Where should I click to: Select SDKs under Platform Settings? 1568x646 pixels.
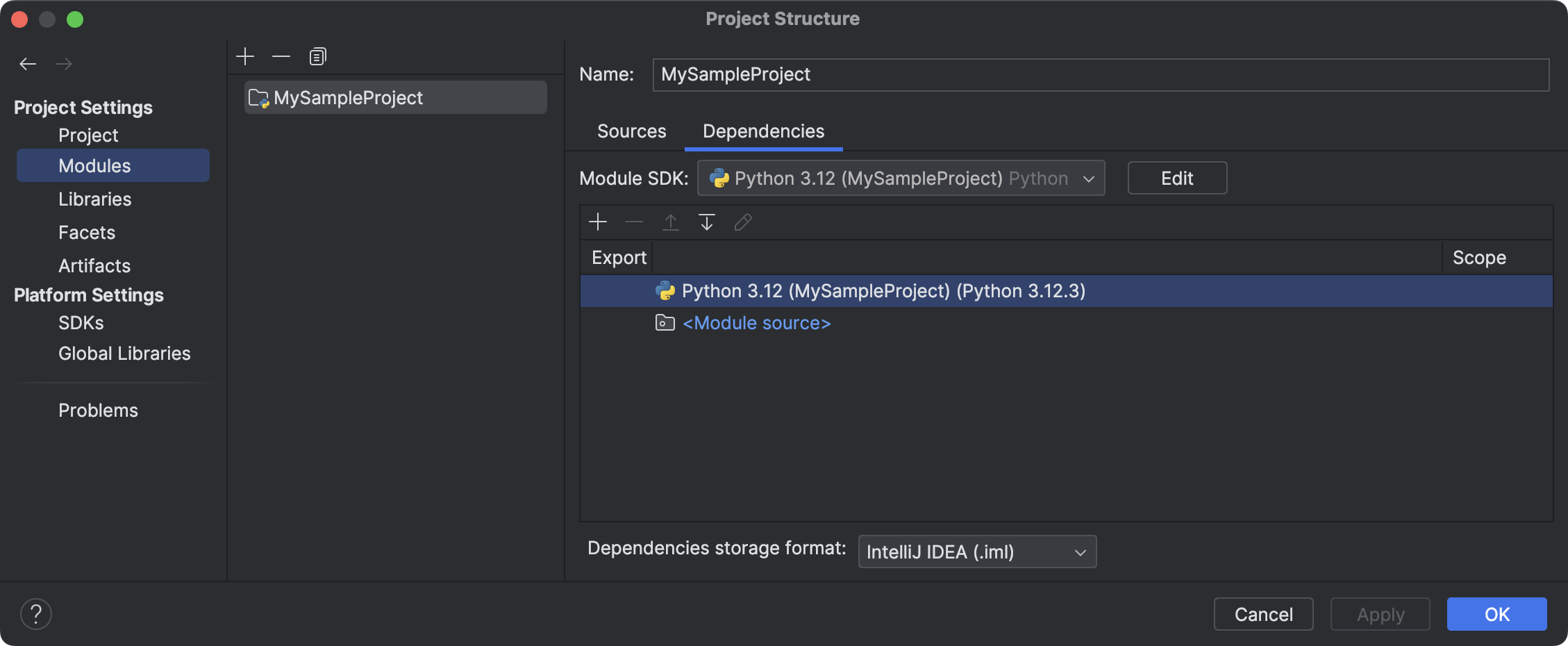coord(81,322)
